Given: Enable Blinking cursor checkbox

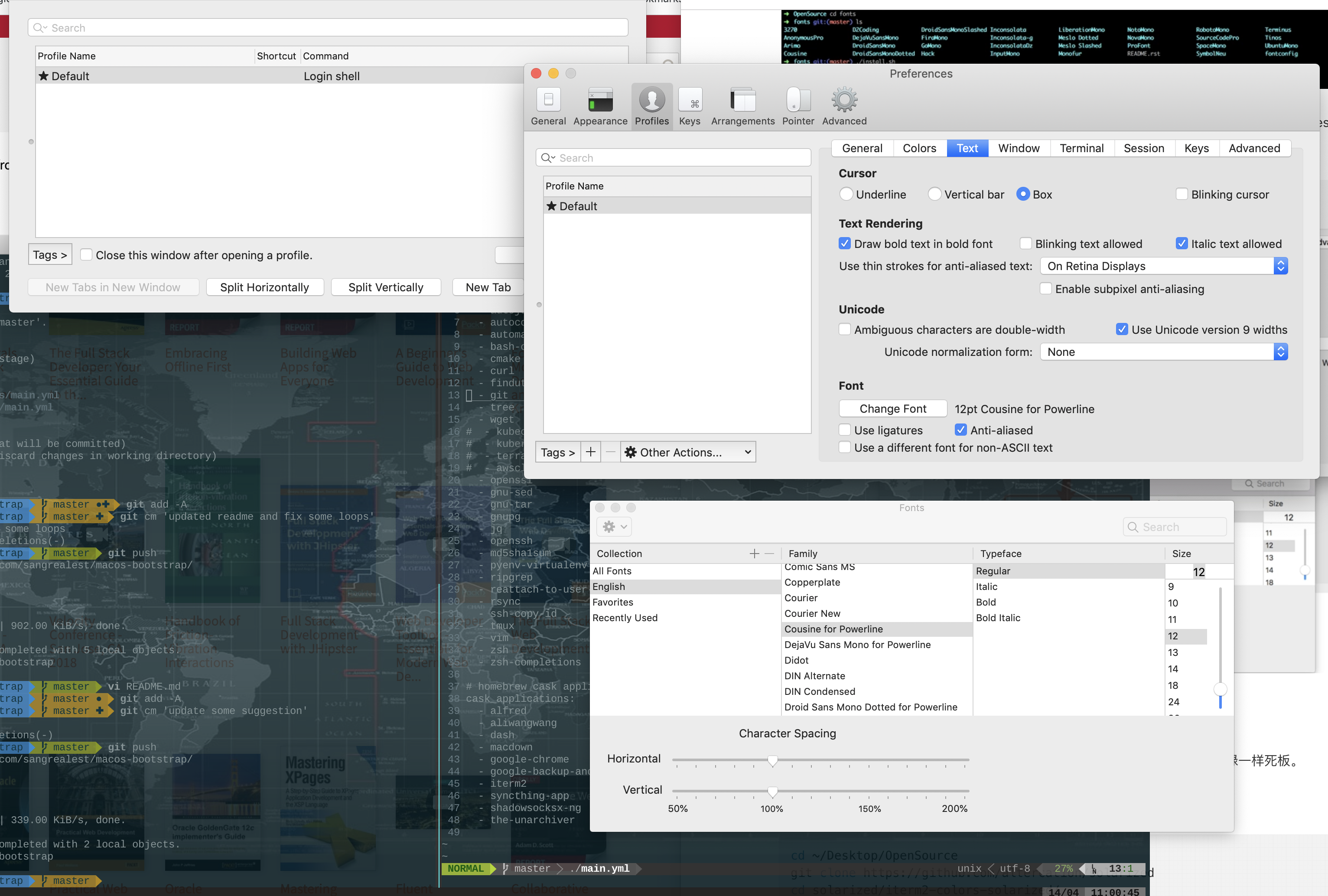Looking at the screenshot, I should tap(1182, 194).
